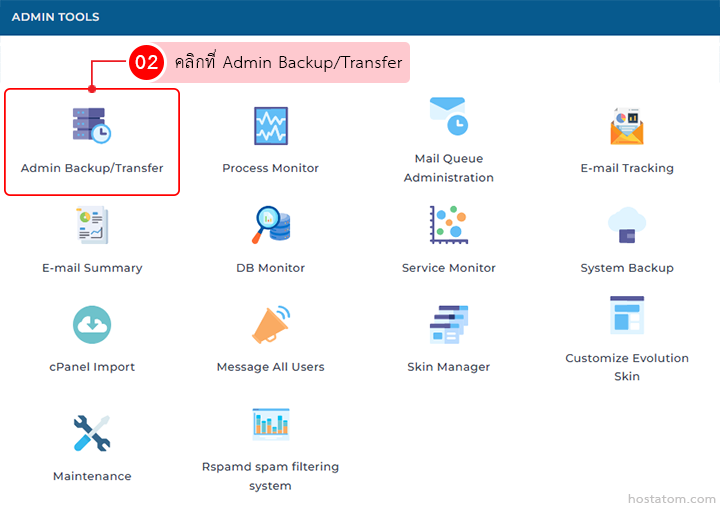Open the Skin Manager layers icon

point(448,324)
